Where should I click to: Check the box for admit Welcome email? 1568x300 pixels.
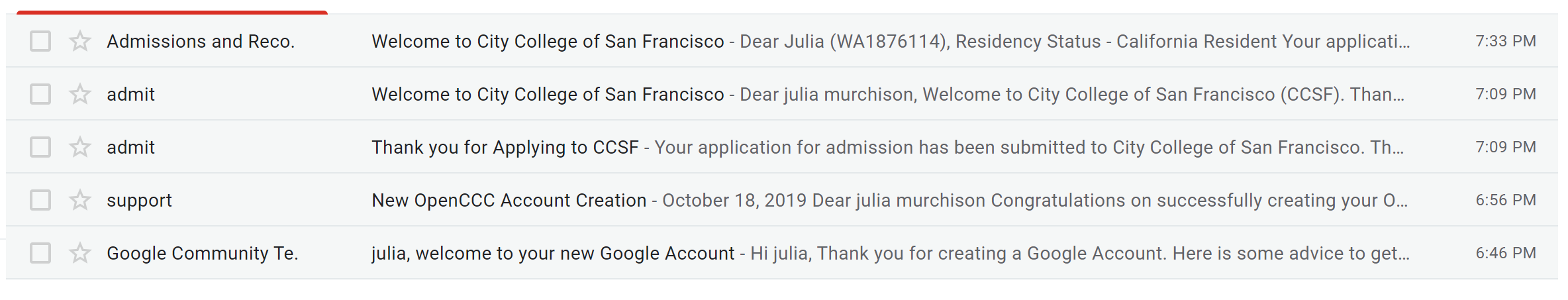coord(40,94)
